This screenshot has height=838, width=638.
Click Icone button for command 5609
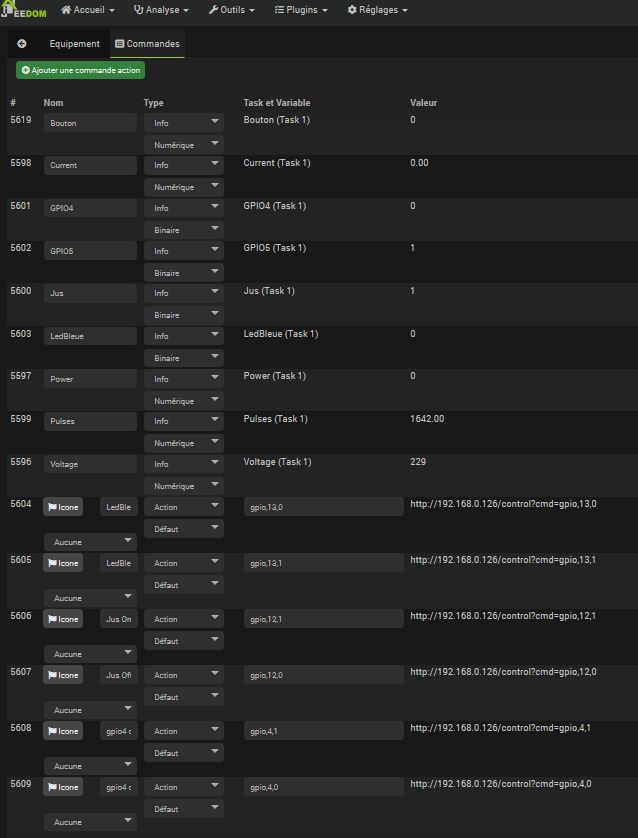pyautogui.click(x=63, y=787)
